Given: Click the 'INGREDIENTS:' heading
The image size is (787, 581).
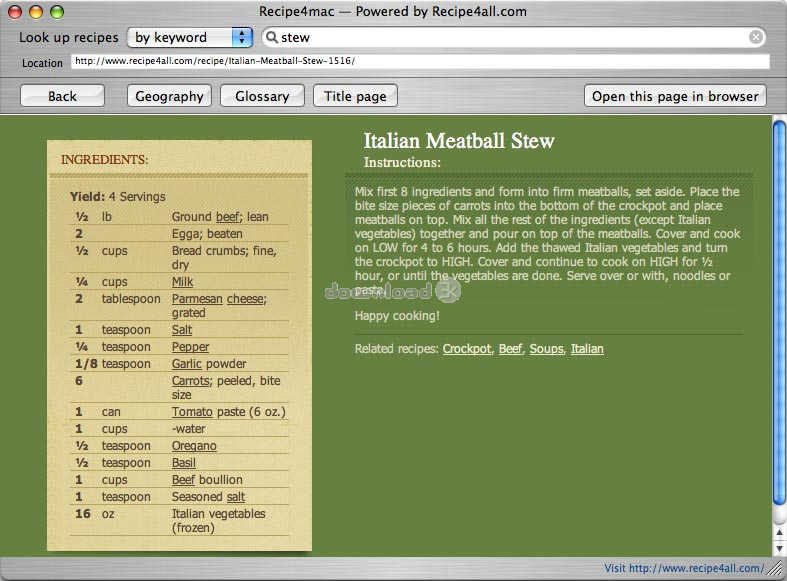Looking at the screenshot, I should click(104, 160).
